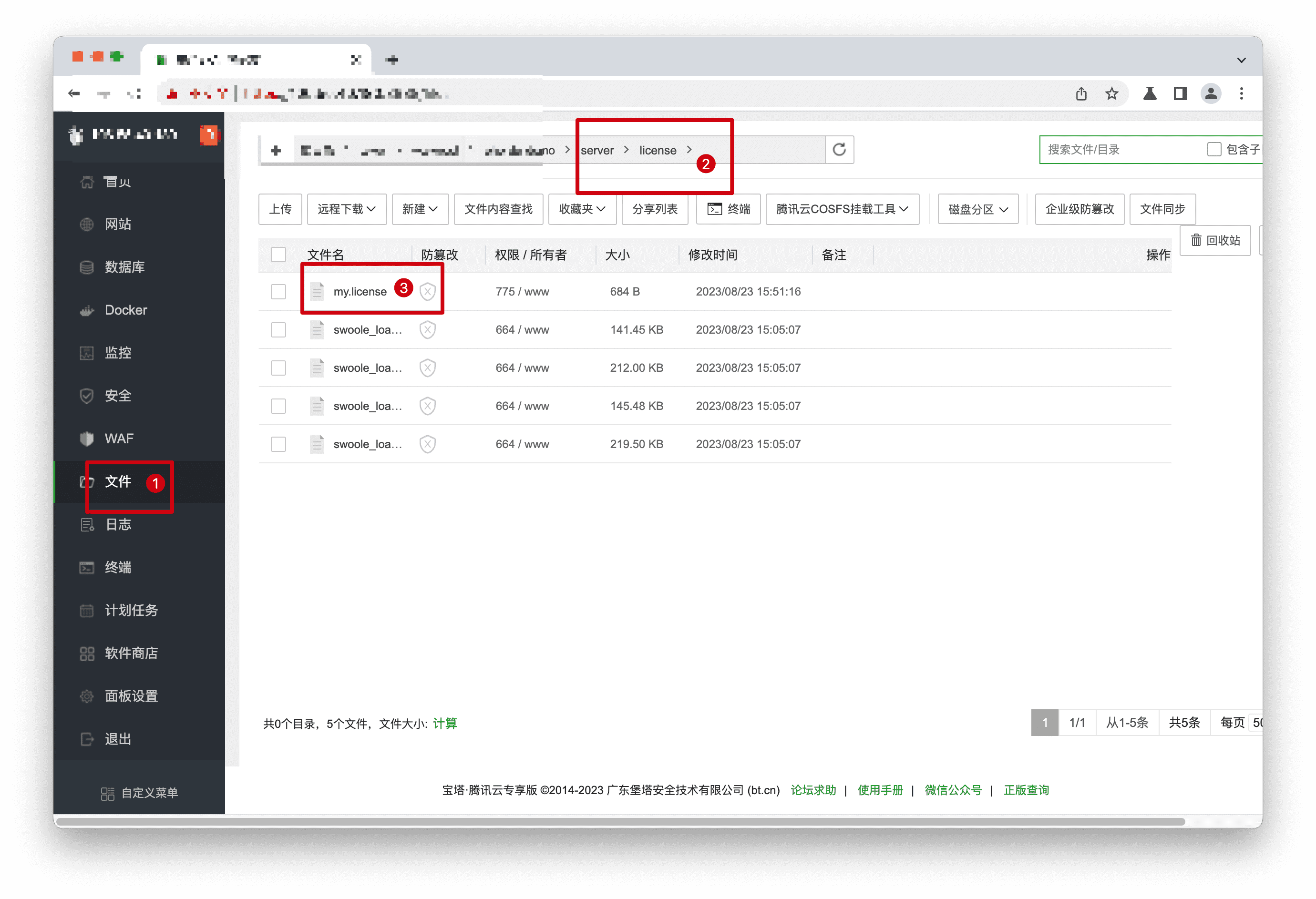Expand 腾讯云COSFS挂载工具 dropdown
Image resolution: width=1316 pixels, height=899 pixels.
click(842, 209)
